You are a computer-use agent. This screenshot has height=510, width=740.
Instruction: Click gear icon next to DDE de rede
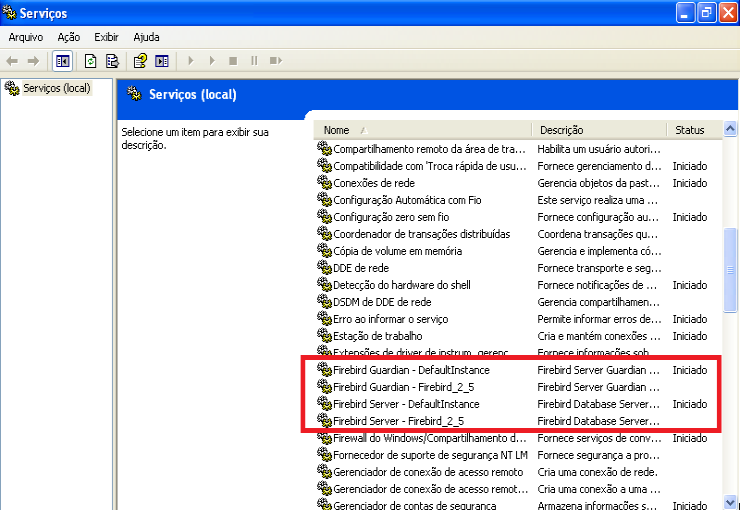pyautogui.click(x=324, y=267)
